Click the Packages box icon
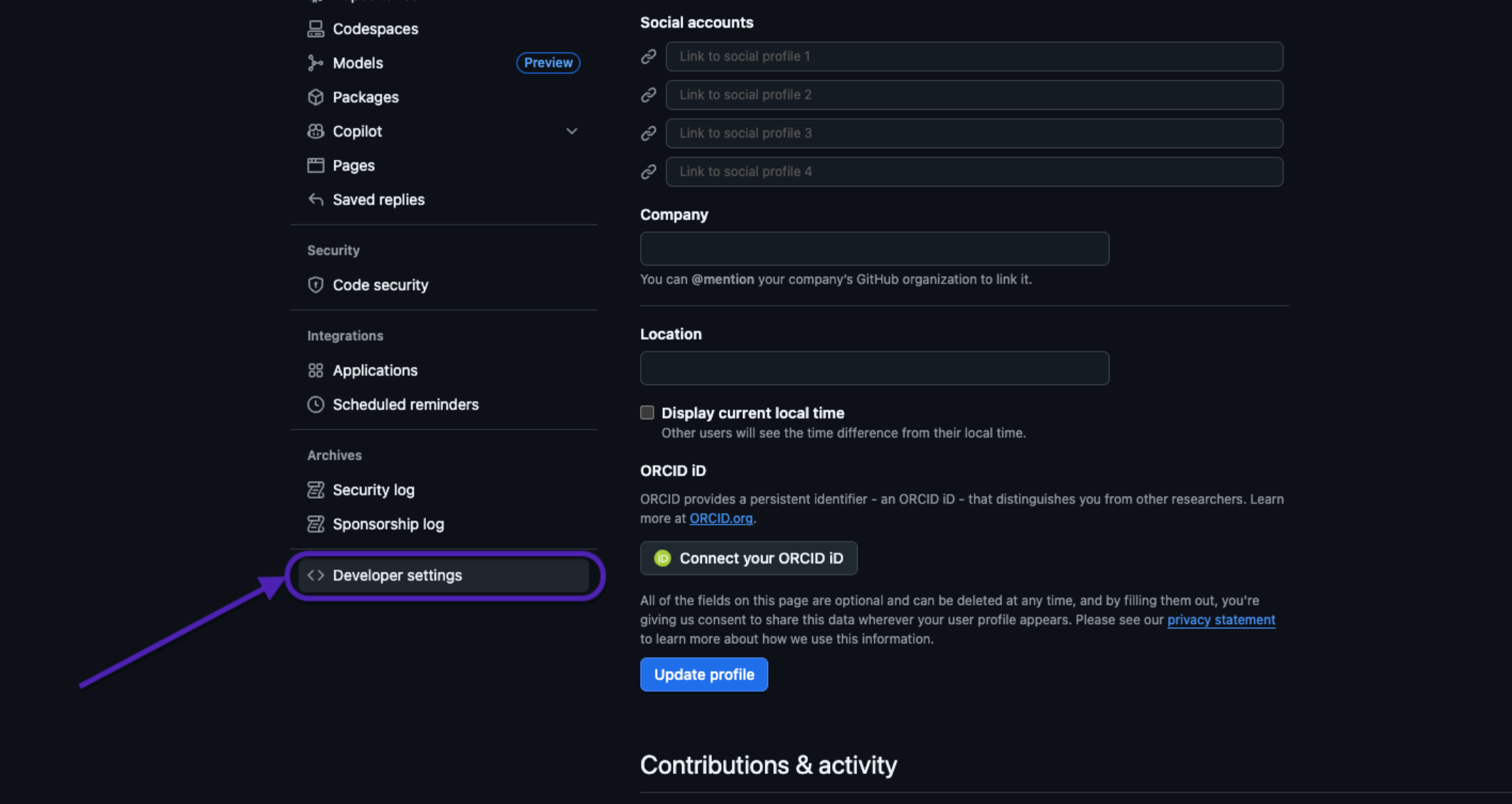The image size is (1512, 804). (315, 97)
